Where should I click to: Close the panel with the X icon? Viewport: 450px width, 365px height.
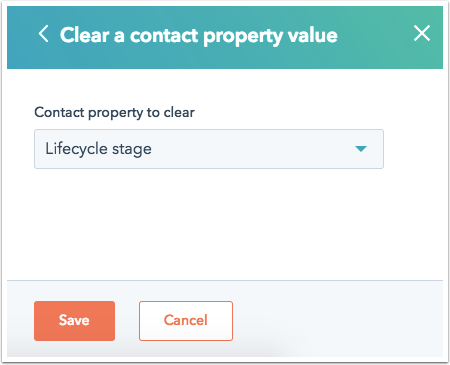point(422,33)
